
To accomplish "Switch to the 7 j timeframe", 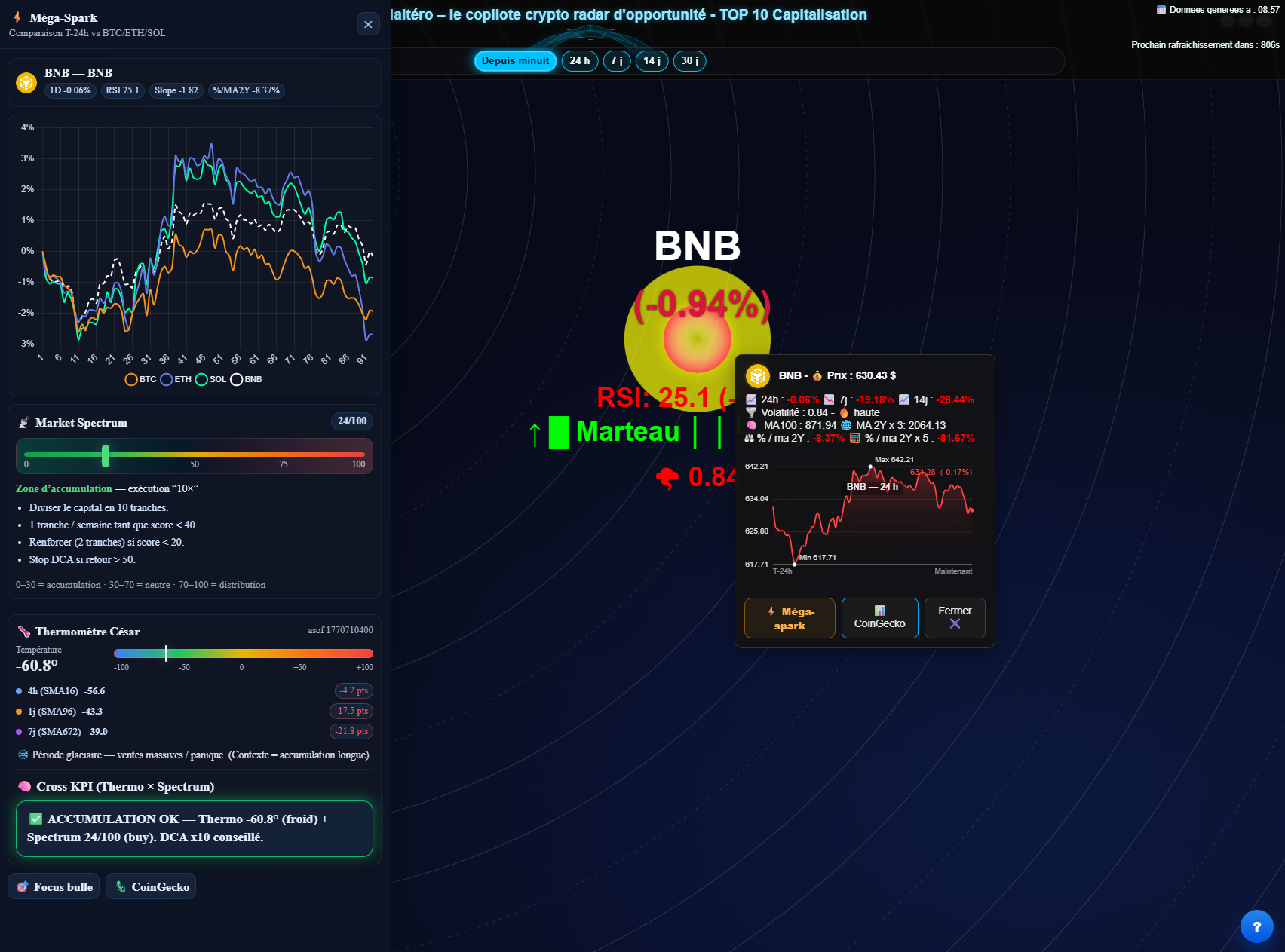I will click(616, 61).
